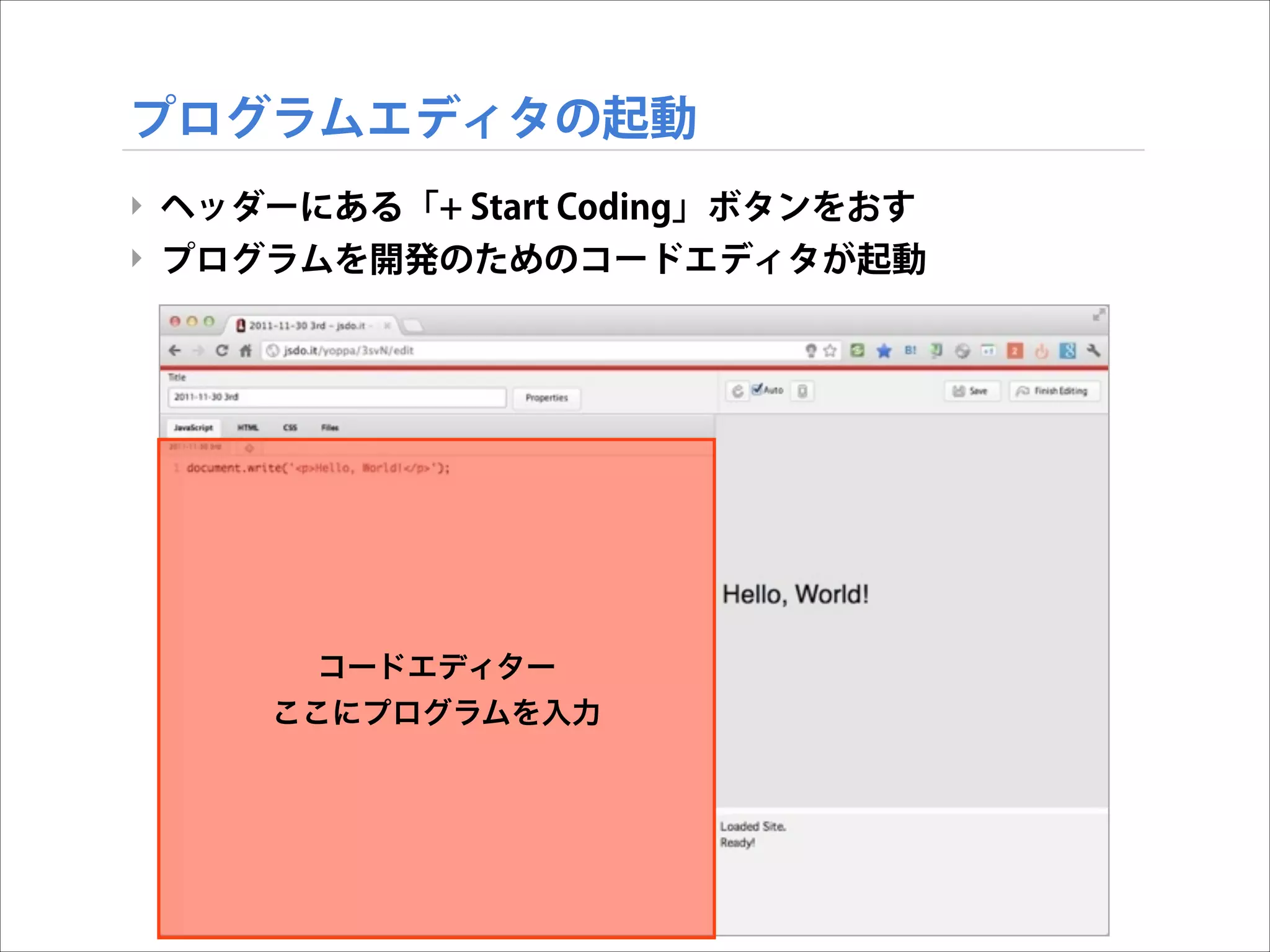Close the 2011-11-30 3rd browser tab
1270x952 pixels.
(x=388, y=325)
